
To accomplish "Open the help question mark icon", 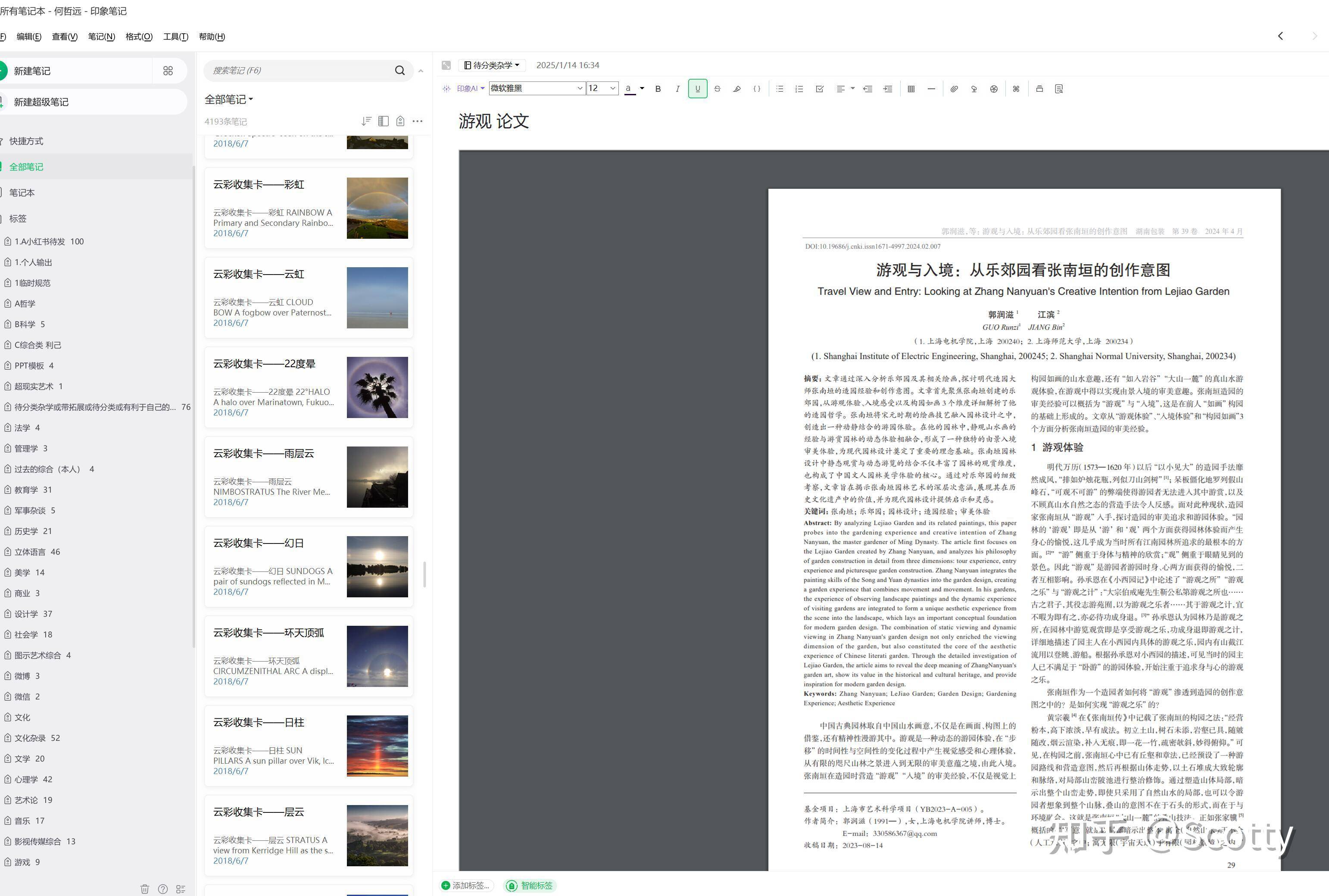I will click(x=163, y=889).
